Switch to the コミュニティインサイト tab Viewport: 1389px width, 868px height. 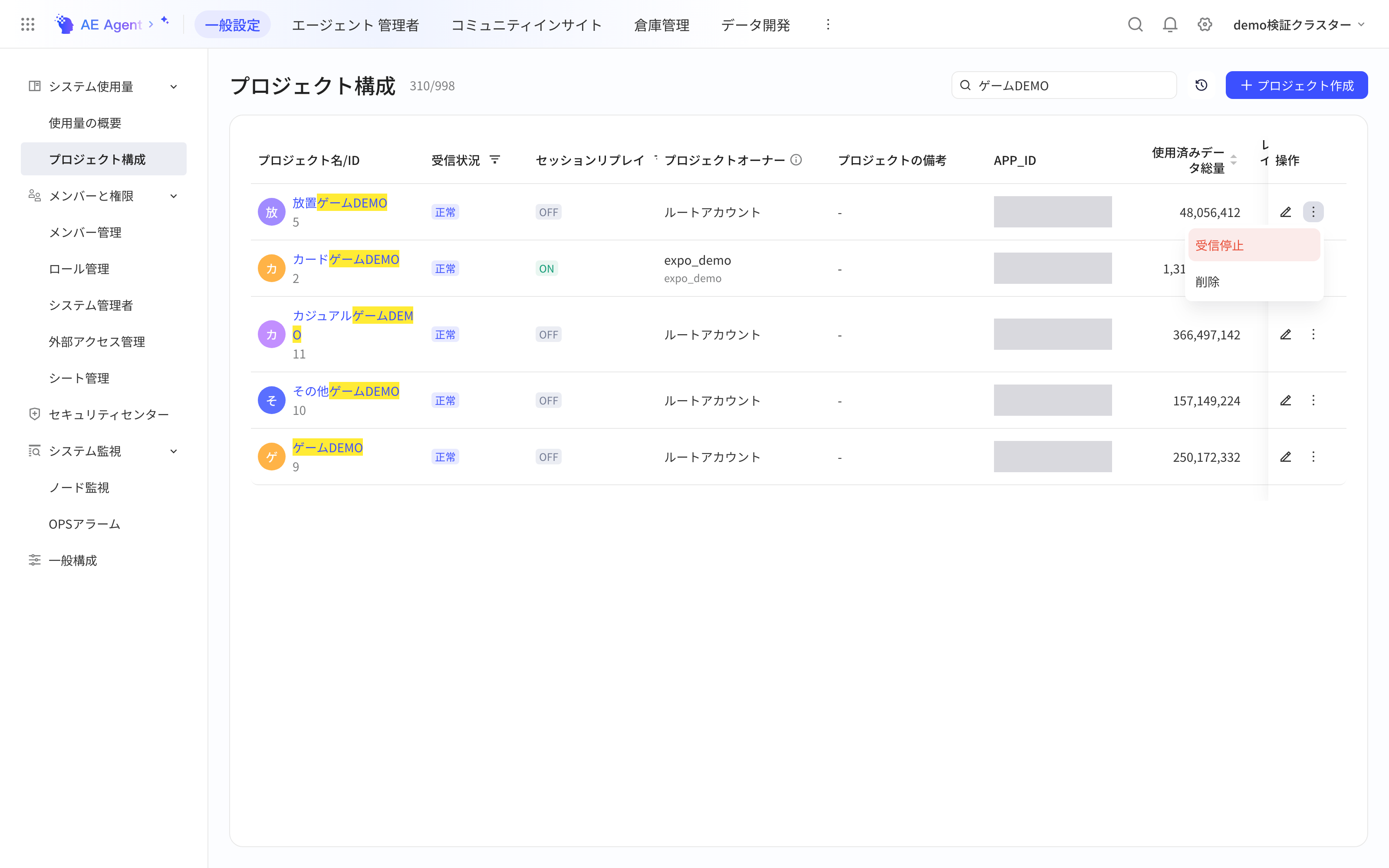pyautogui.click(x=527, y=24)
